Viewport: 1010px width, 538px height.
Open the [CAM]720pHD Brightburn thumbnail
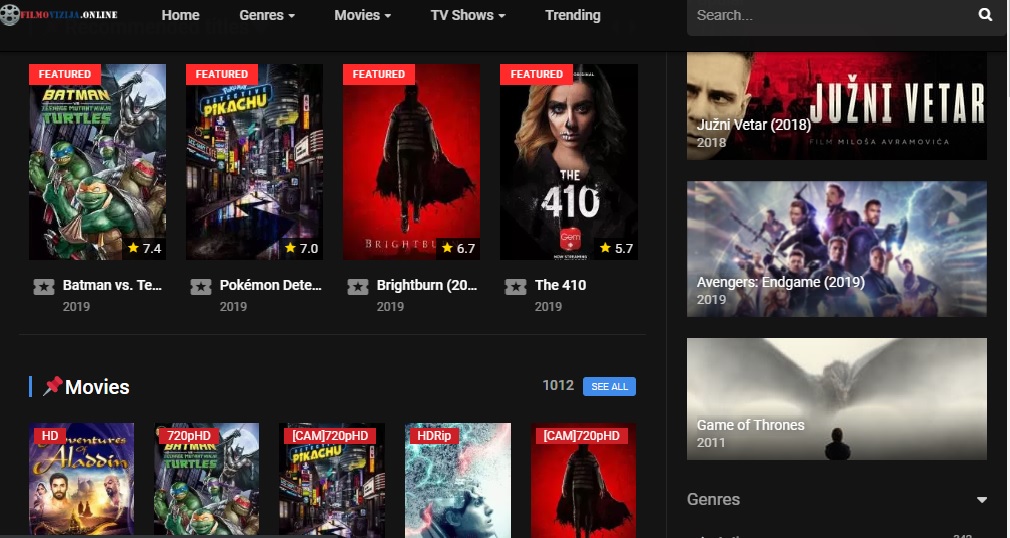pos(584,479)
